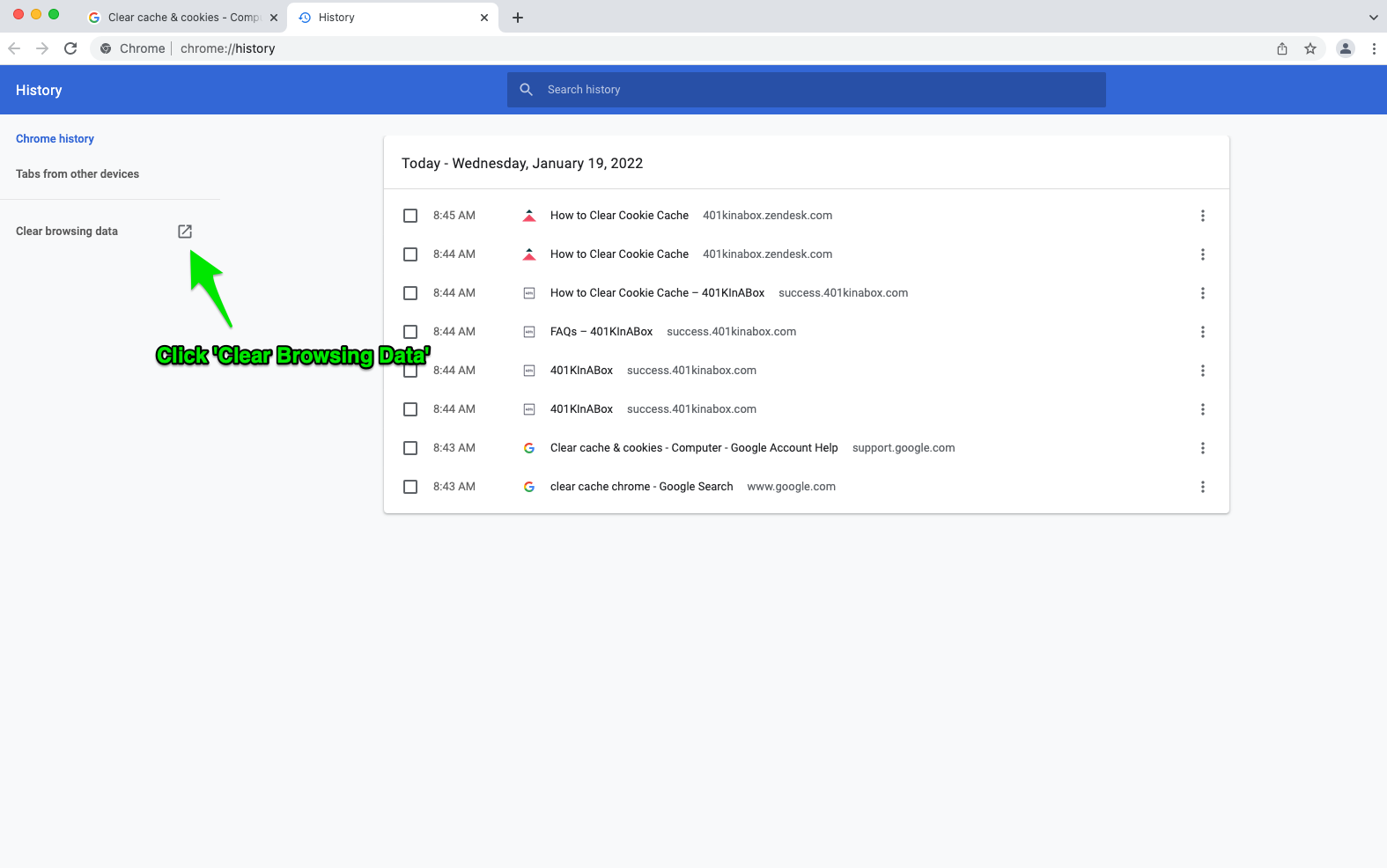This screenshot has width=1387, height=868.
Task: Click into the Search history field
Action: point(819,90)
